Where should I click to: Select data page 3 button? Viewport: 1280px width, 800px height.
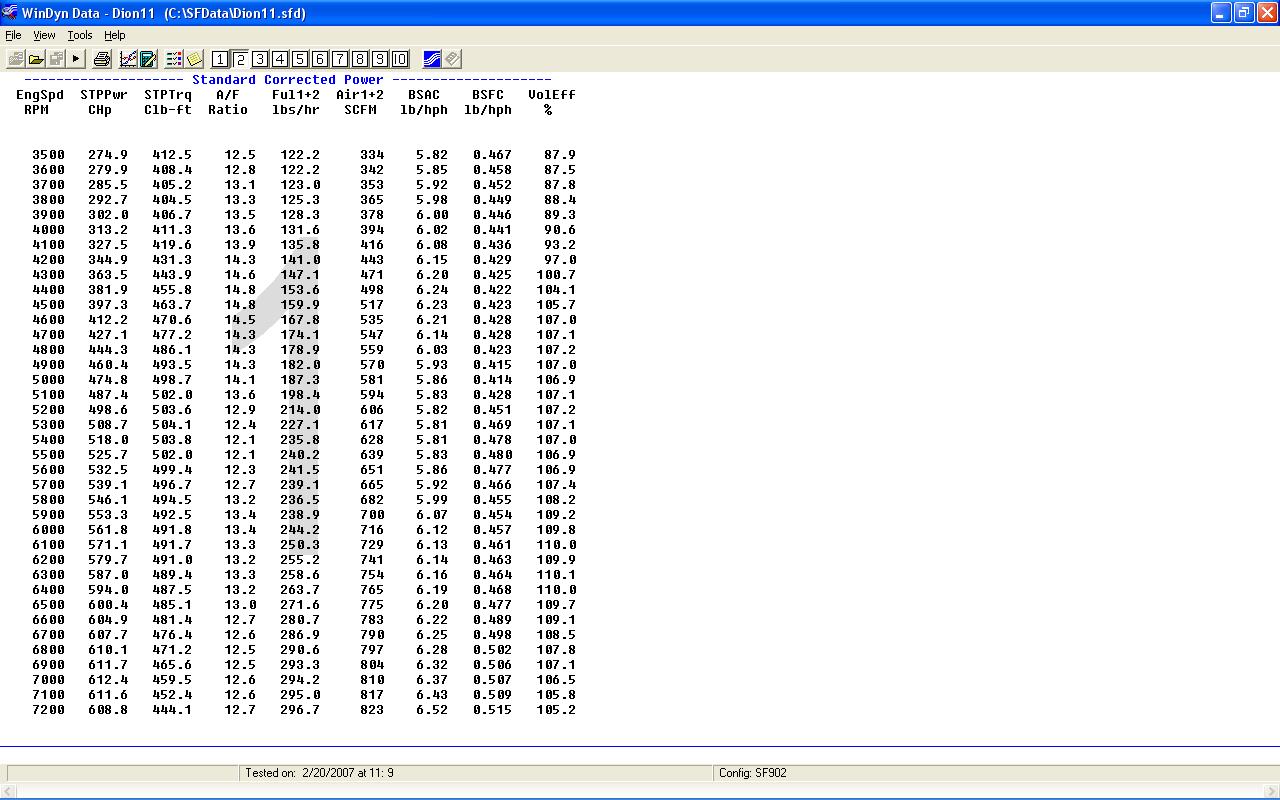click(260, 59)
